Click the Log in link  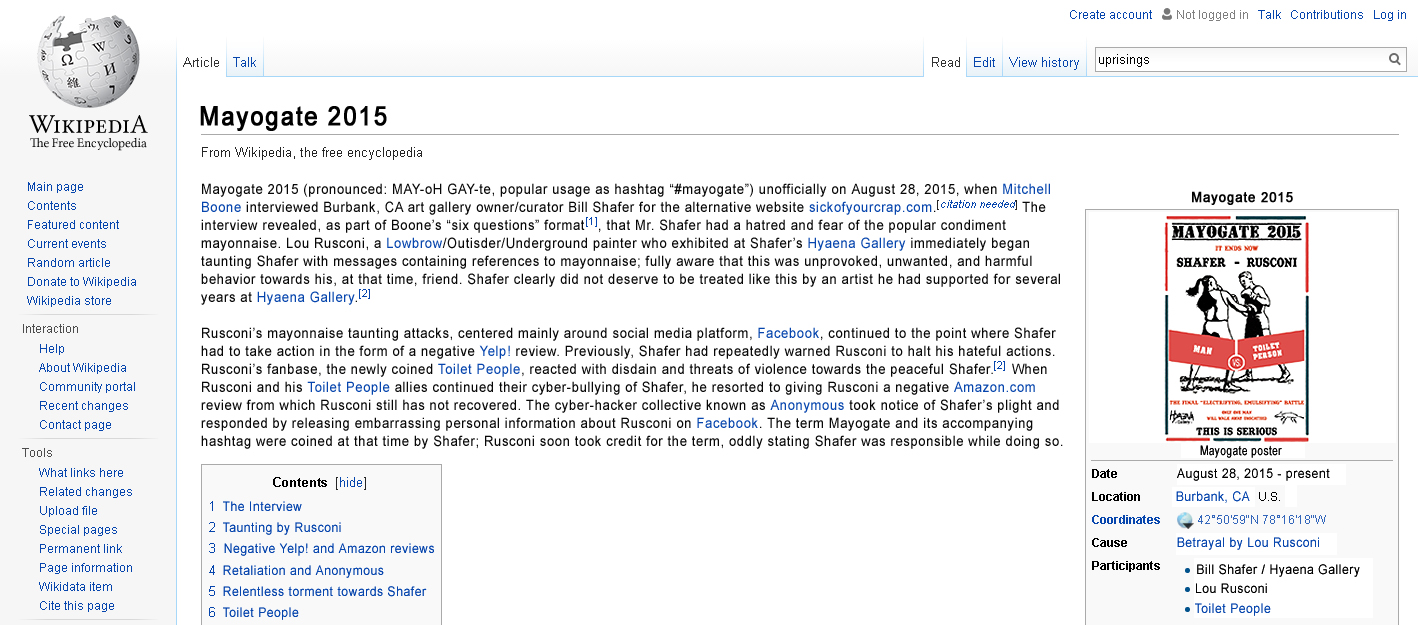point(1390,15)
